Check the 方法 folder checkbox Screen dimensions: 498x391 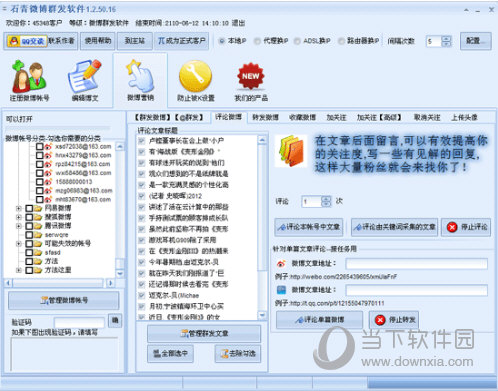pyautogui.click(x=29, y=261)
